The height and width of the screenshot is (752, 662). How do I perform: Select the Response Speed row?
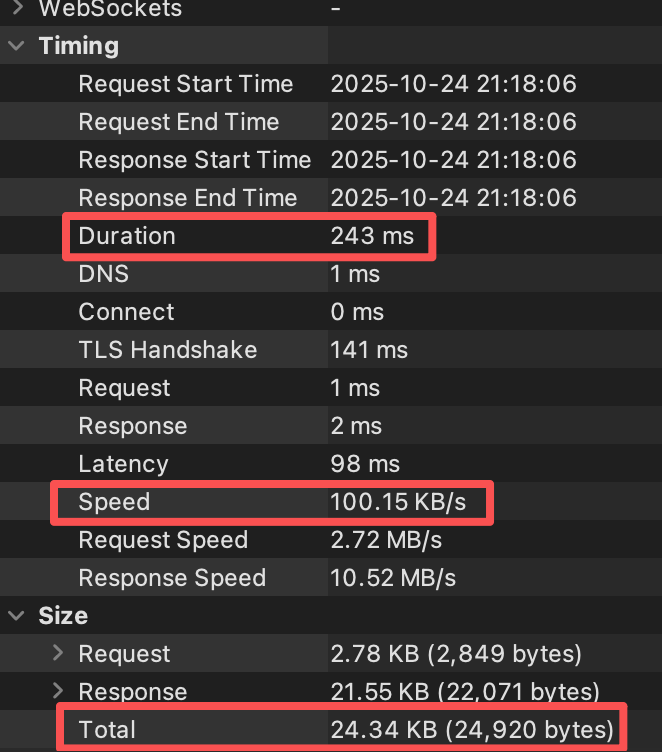point(172,578)
